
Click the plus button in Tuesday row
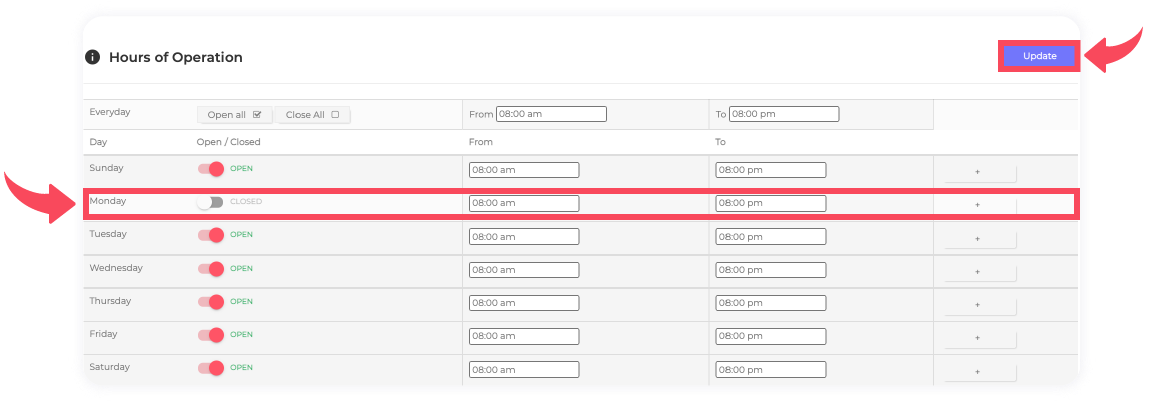(x=977, y=239)
